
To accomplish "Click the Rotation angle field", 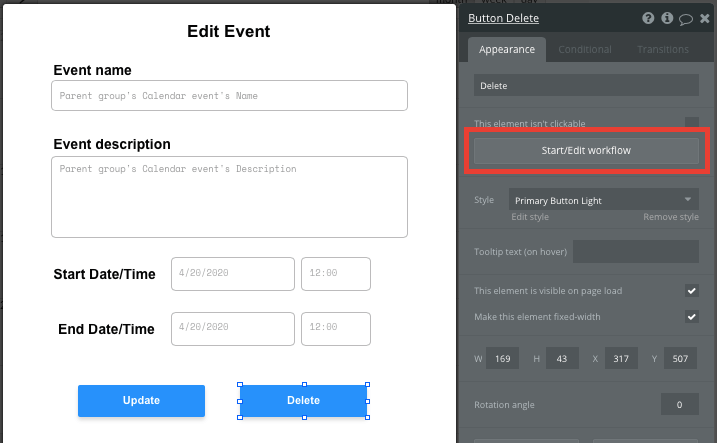I will point(680,404).
